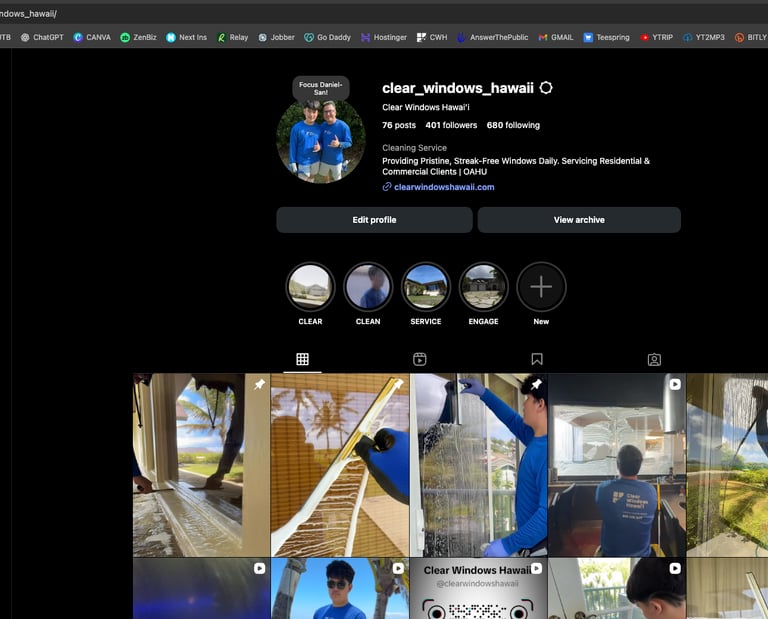Click the Clear Windows Hawai'i display name

click(x=426, y=107)
